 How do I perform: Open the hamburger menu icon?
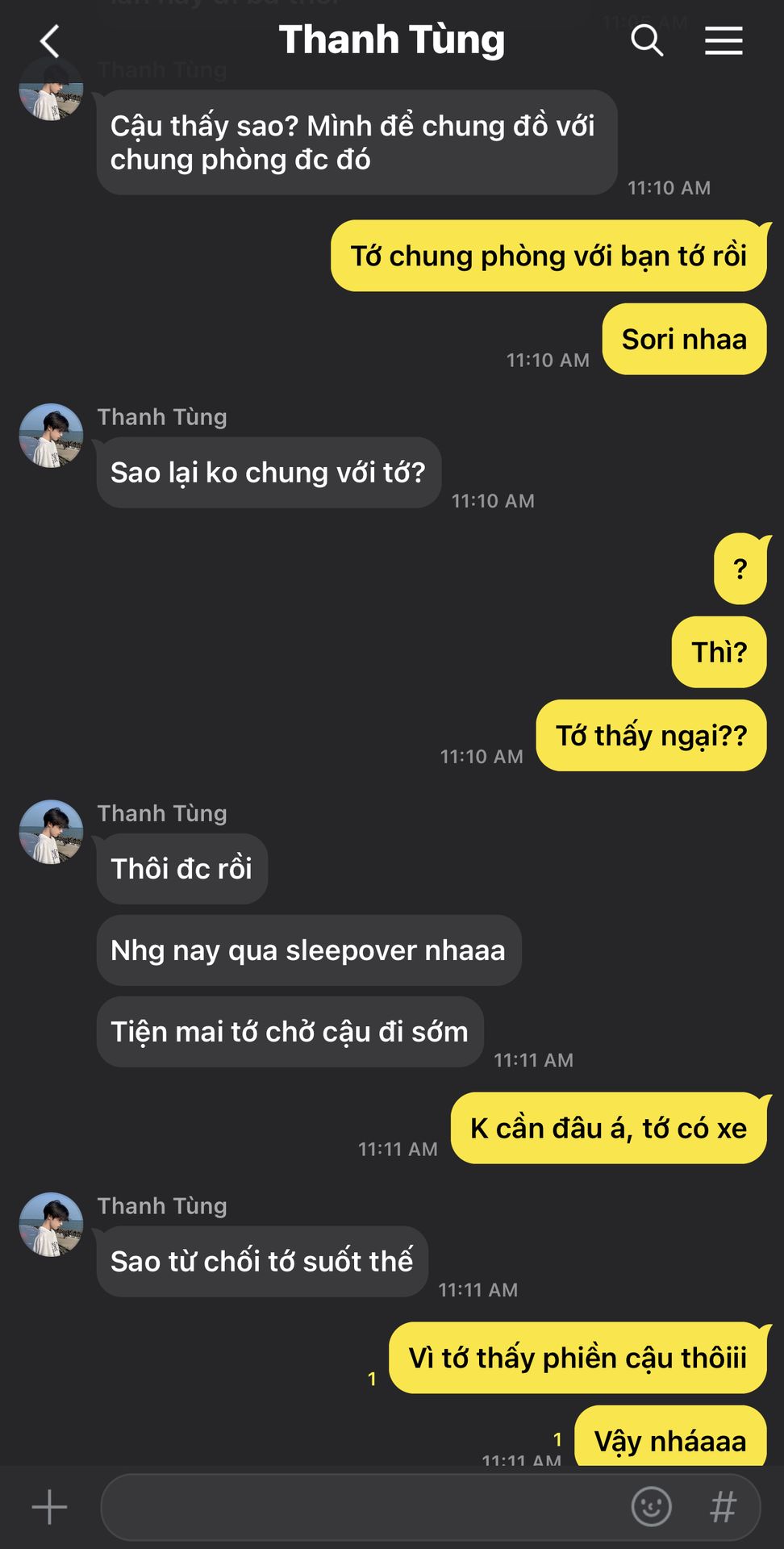coord(724,40)
